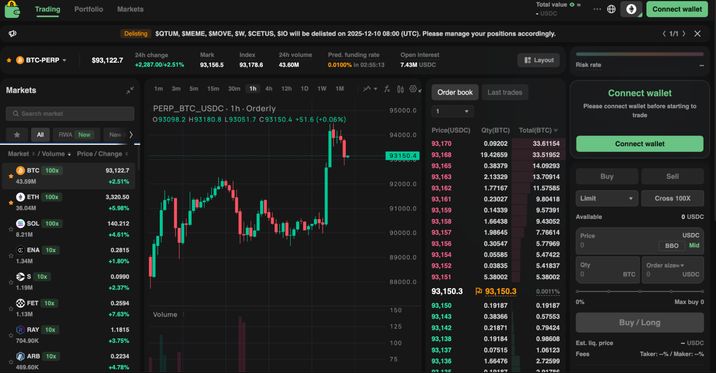
Task: Open the three-dots more menu
Action: [x=597, y=9]
